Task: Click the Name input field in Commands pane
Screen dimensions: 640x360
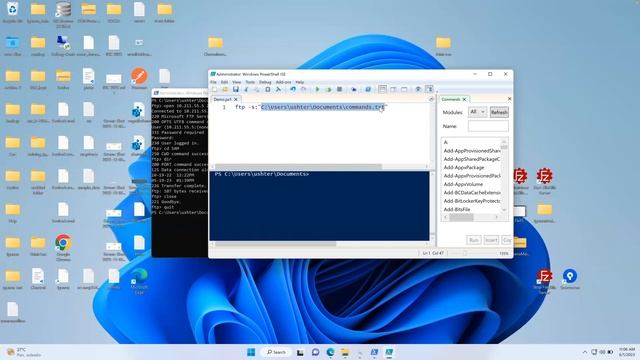Action: (x=488, y=126)
